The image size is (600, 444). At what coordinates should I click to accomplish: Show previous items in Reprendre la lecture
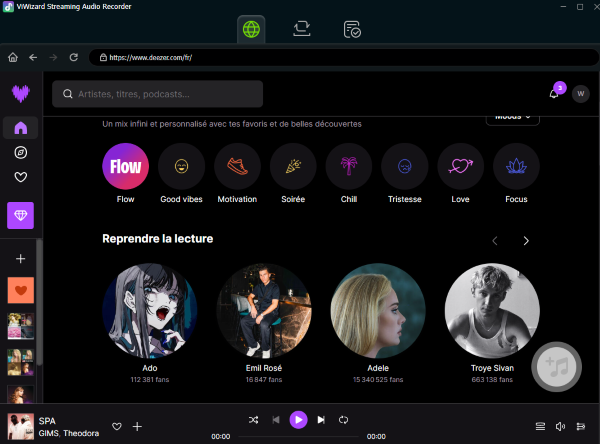point(495,241)
